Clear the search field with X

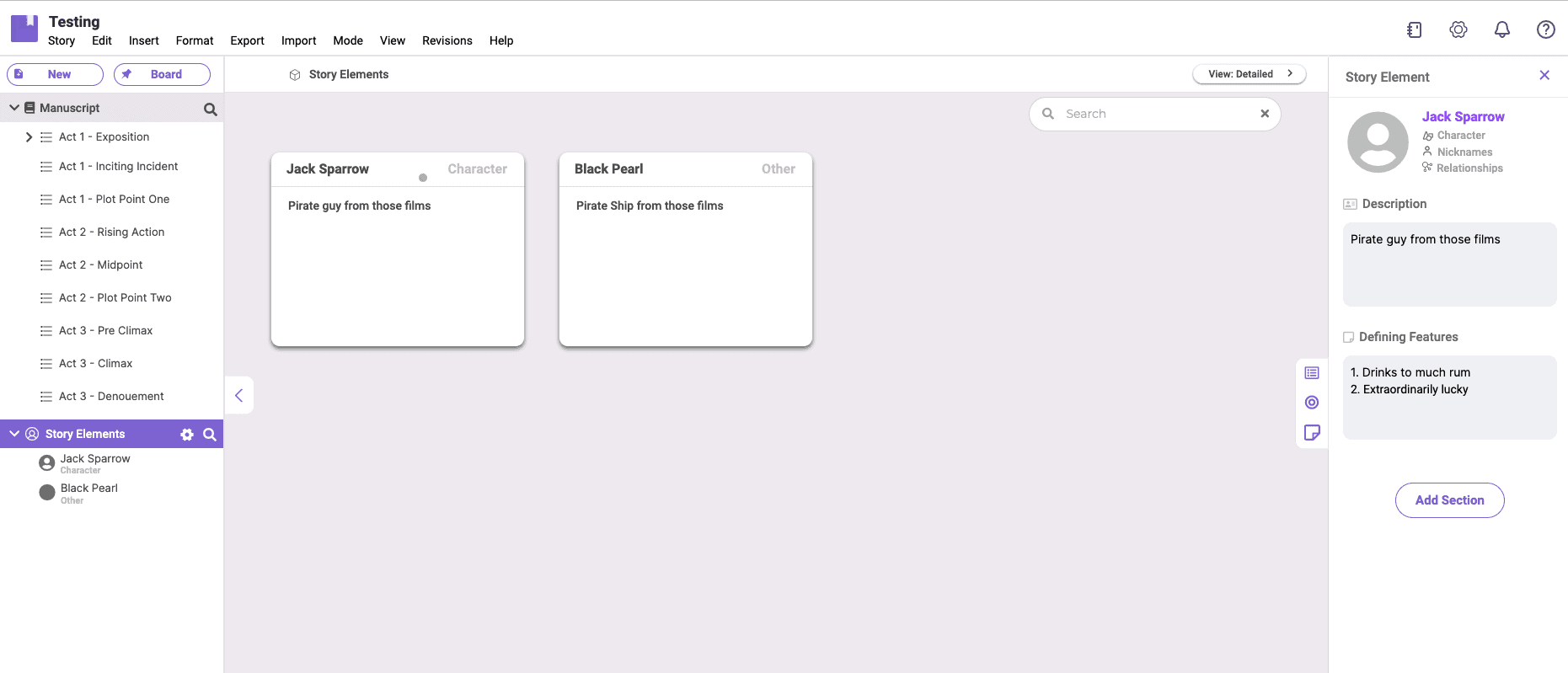[1265, 114]
